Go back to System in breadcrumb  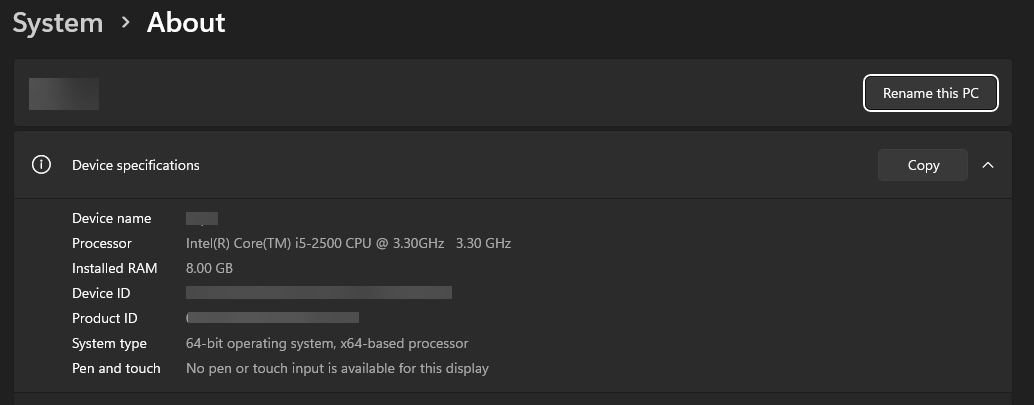[x=58, y=23]
